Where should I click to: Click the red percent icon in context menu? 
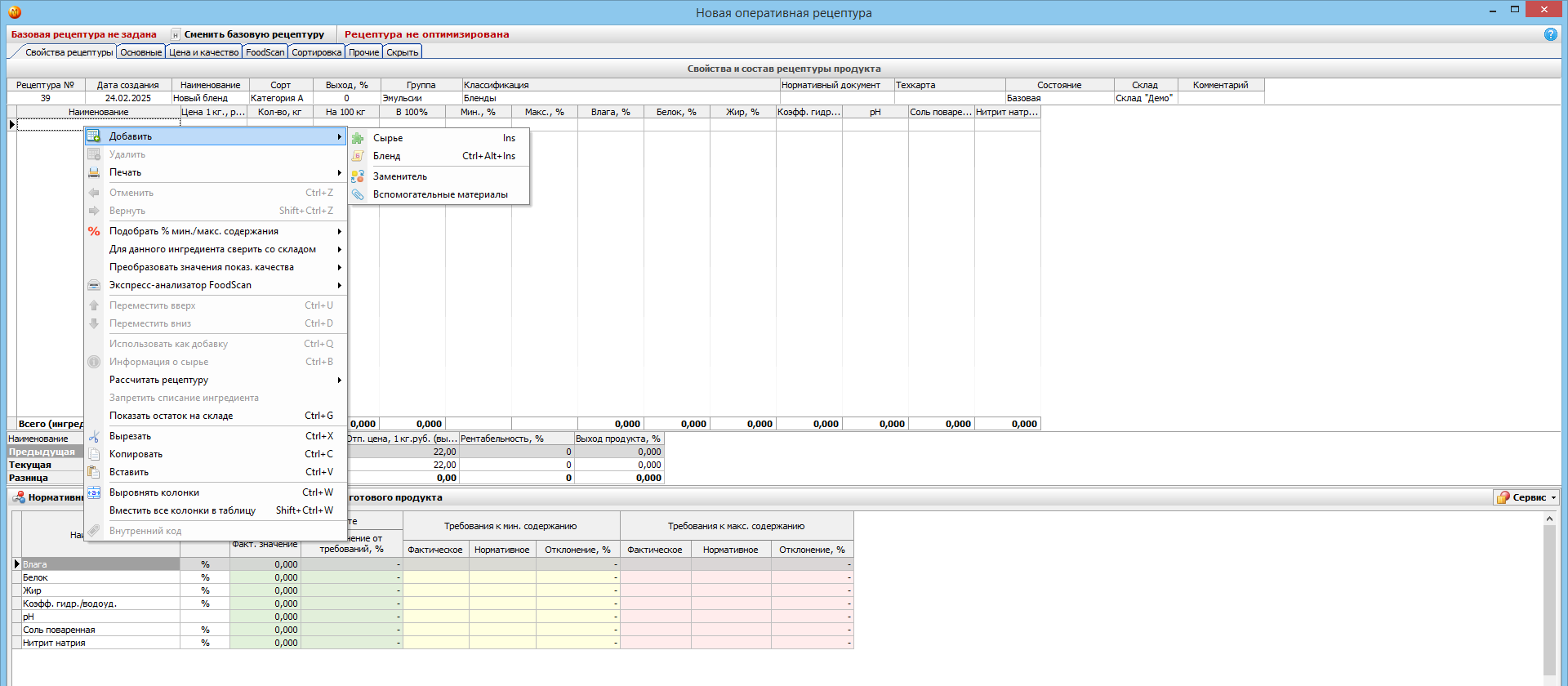[x=94, y=231]
